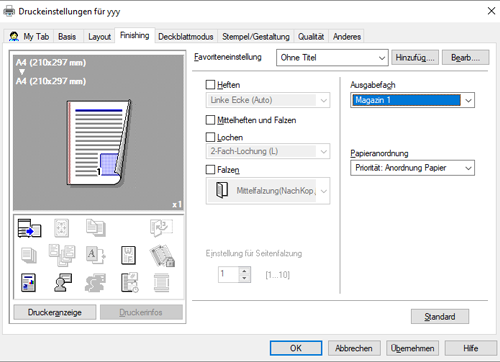This screenshot has height=362, width=500.
Task: Open the Linke Ecke (Auto) dropdown
Action: coord(268,100)
